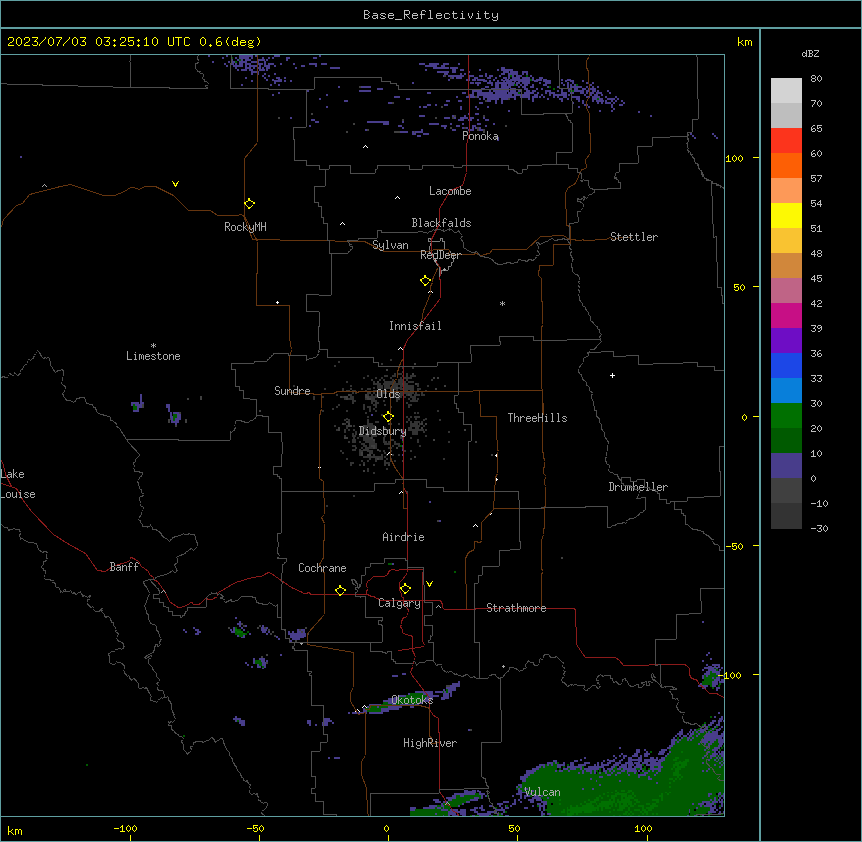Click the white asterisk marker above Limestone
862x842 pixels.
coord(153,346)
